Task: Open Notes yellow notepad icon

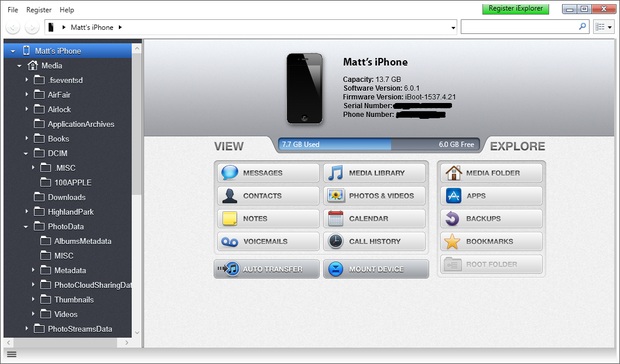Action: pyautogui.click(x=229, y=219)
